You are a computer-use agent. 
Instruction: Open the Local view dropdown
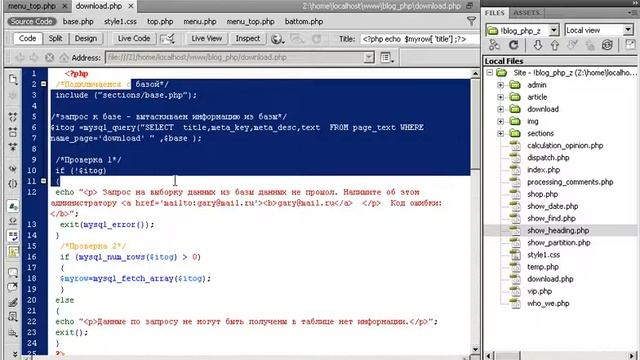click(x=628, y=30)
